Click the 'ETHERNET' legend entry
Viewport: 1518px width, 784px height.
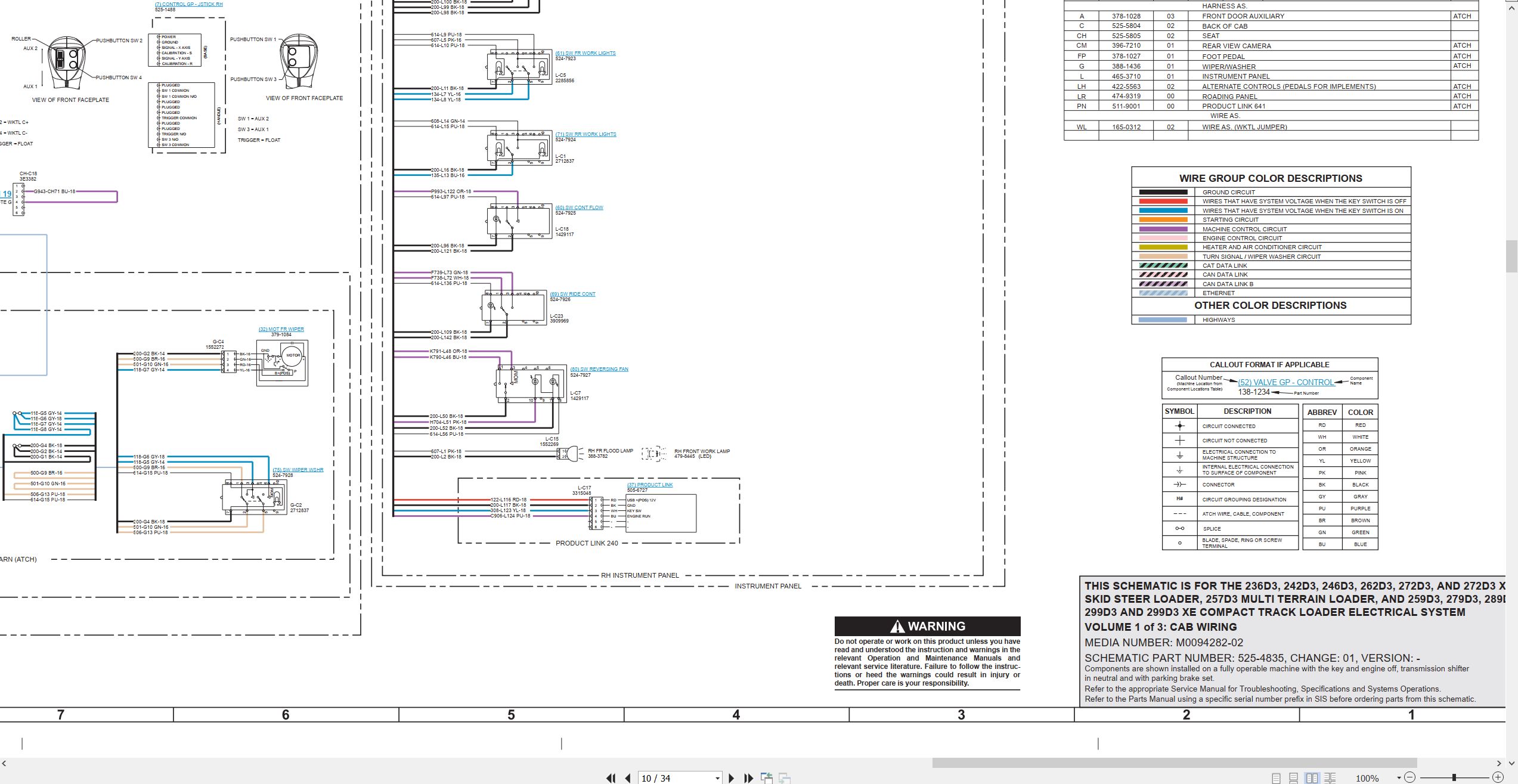coord(1218,293)
